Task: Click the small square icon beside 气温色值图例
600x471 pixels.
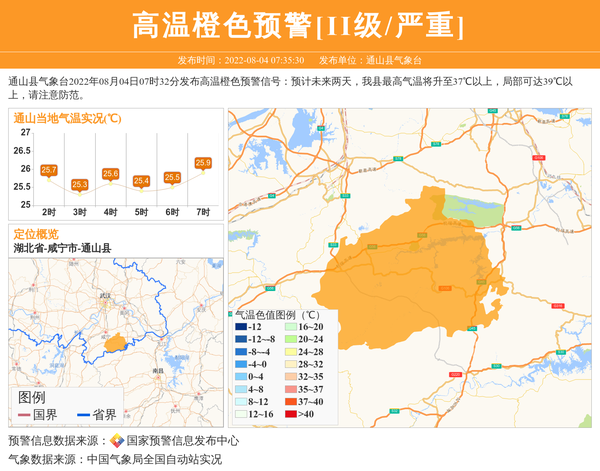Action: pos(240,314)
